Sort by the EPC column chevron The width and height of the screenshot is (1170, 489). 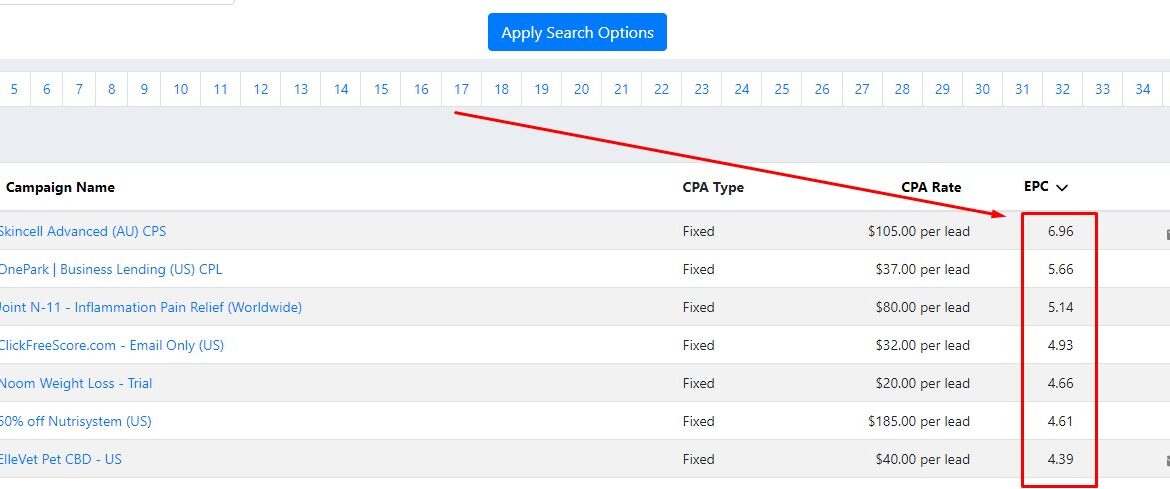pos(1062,188)
